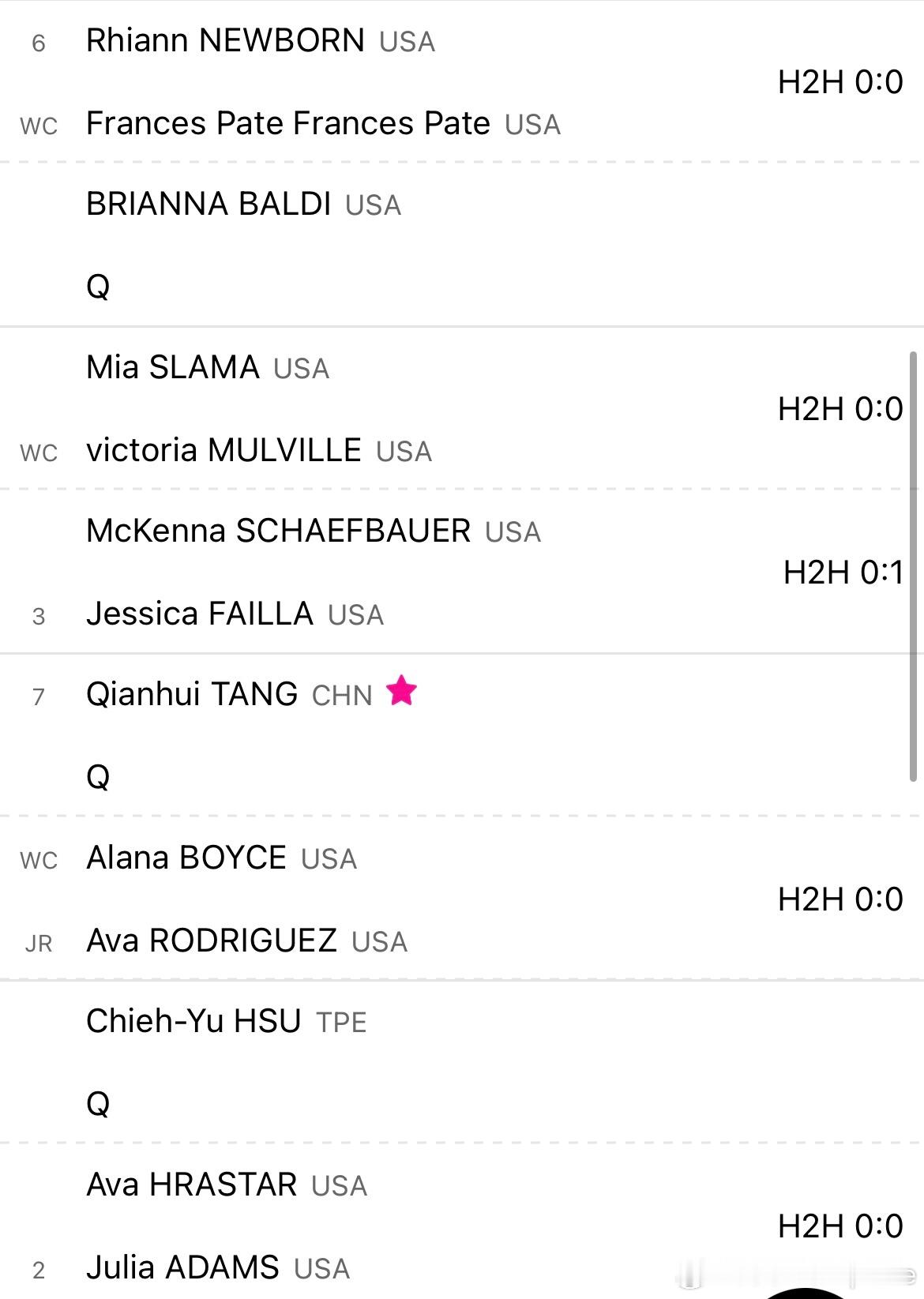The height and width of the screenshot is (1299, 924).
Task: Select Alana BOYCE wildcard entry
Action: 186,858
